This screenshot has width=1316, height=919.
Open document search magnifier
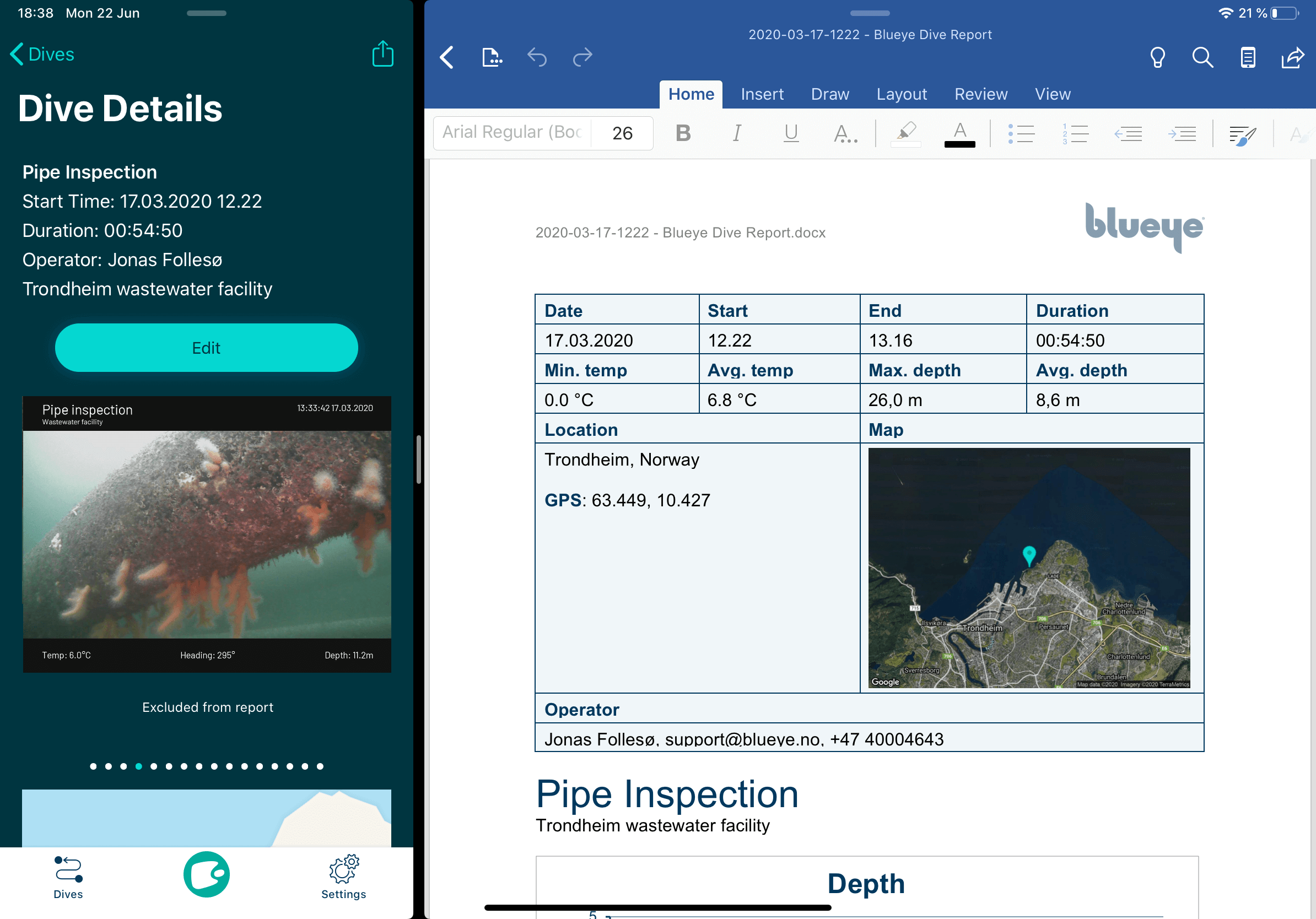tap(1202, 57)
